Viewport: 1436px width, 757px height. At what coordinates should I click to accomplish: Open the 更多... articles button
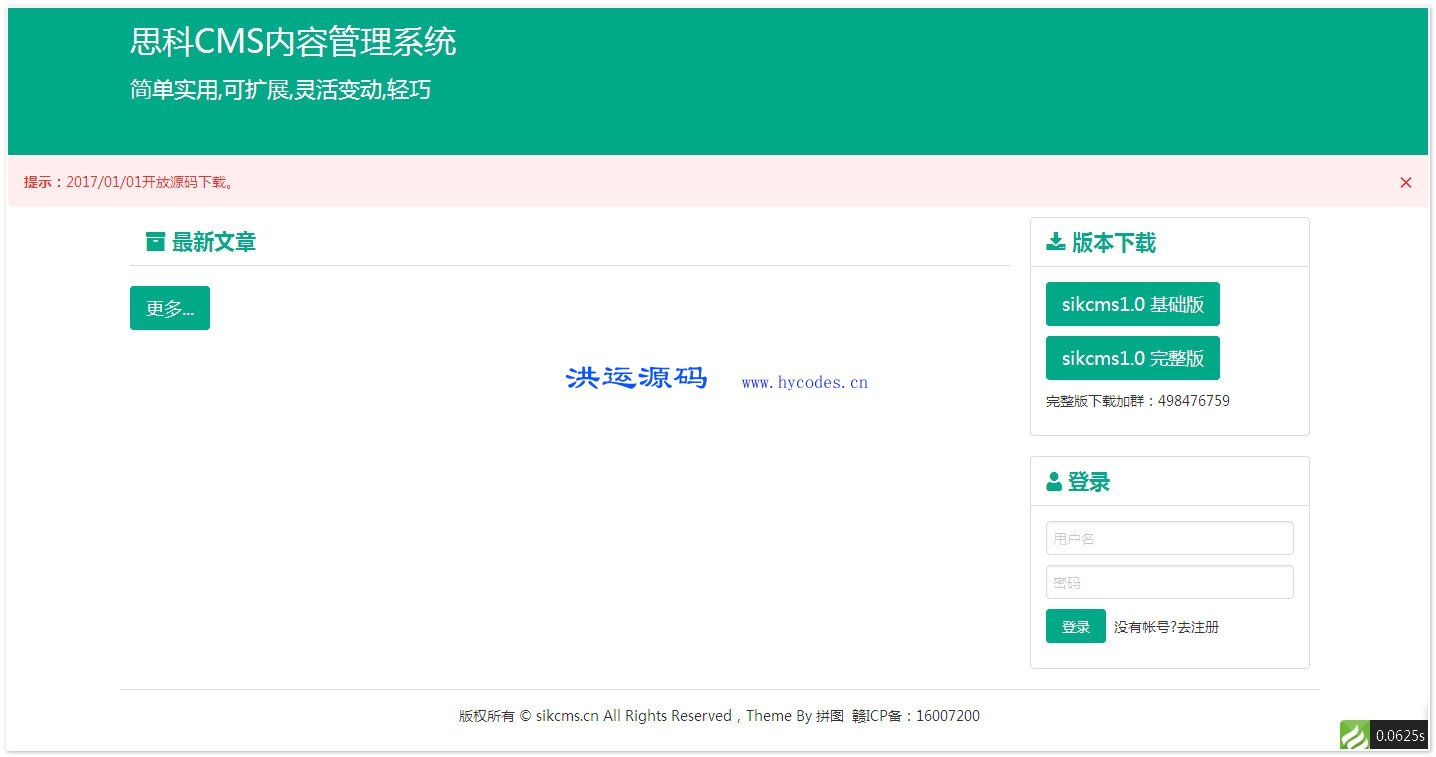(170, 308)
